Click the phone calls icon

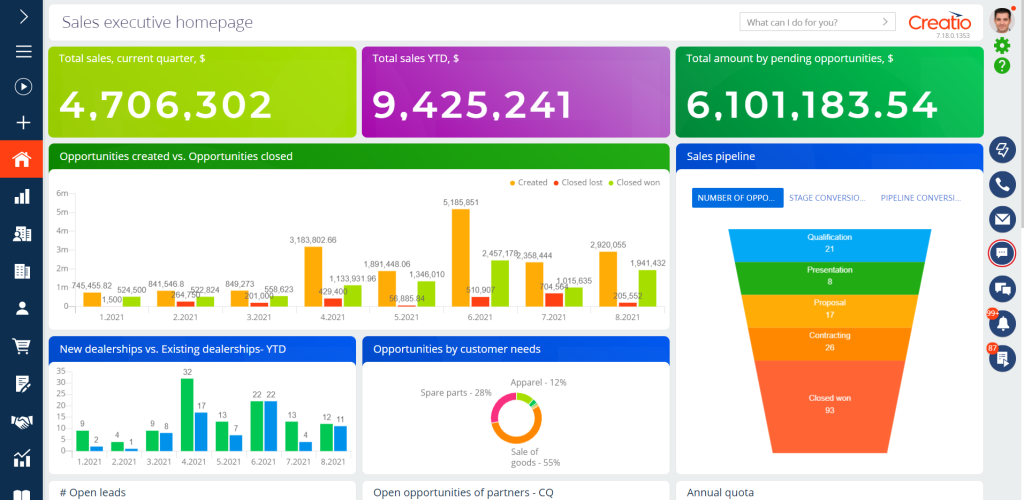[x=1002, y=184]
